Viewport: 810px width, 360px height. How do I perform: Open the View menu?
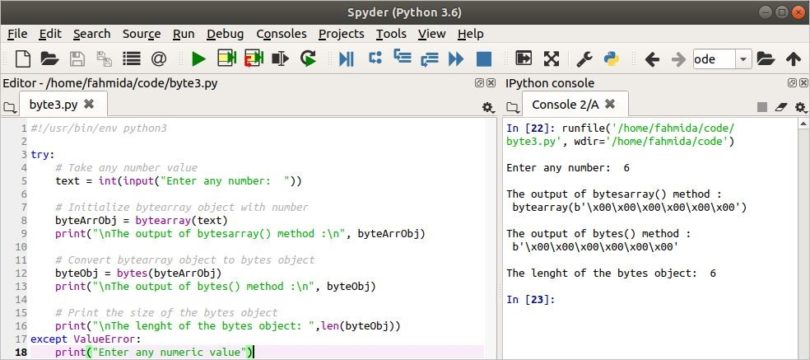tap(431, 34)
